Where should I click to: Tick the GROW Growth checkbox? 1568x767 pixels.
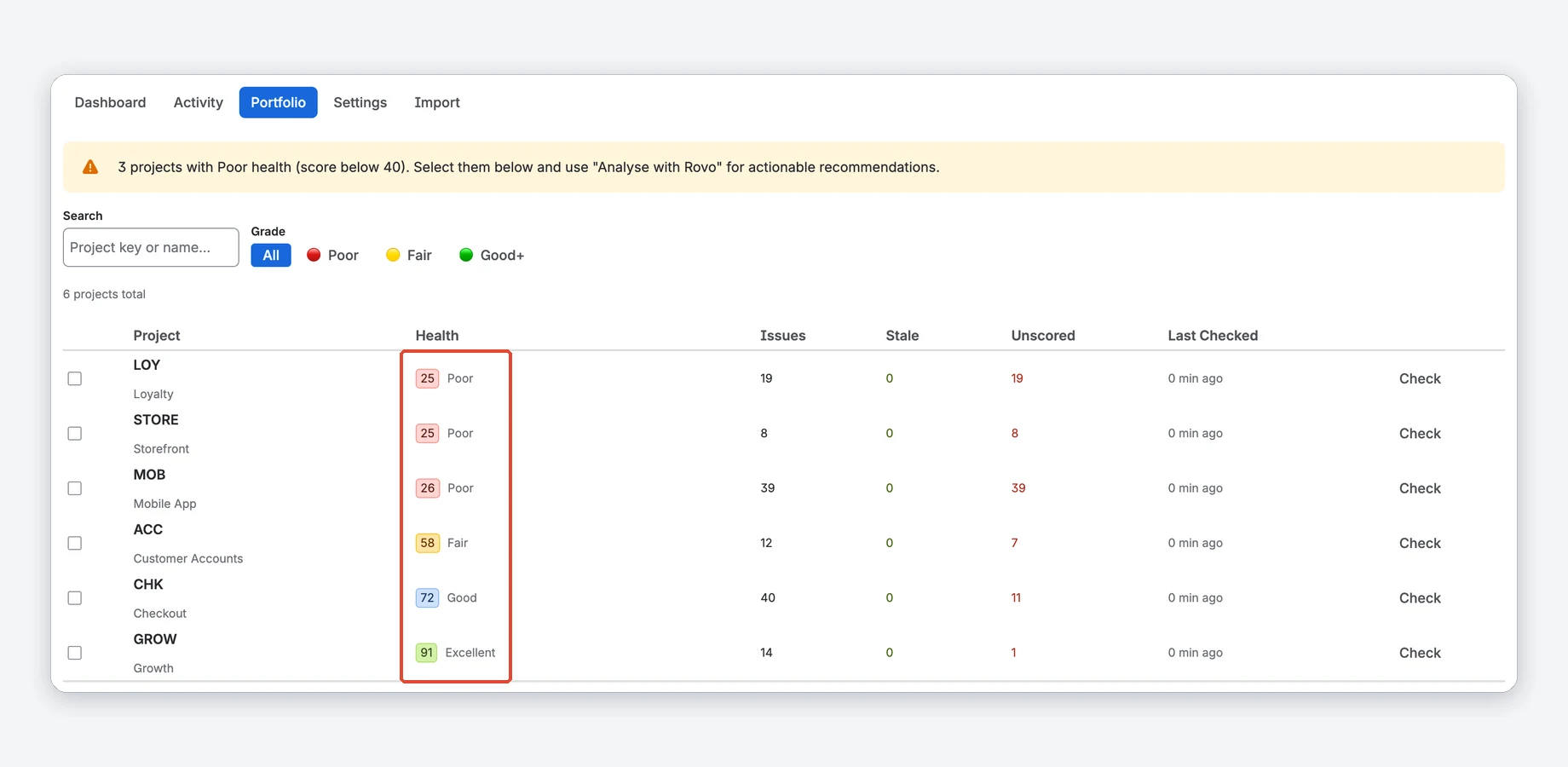75,653
